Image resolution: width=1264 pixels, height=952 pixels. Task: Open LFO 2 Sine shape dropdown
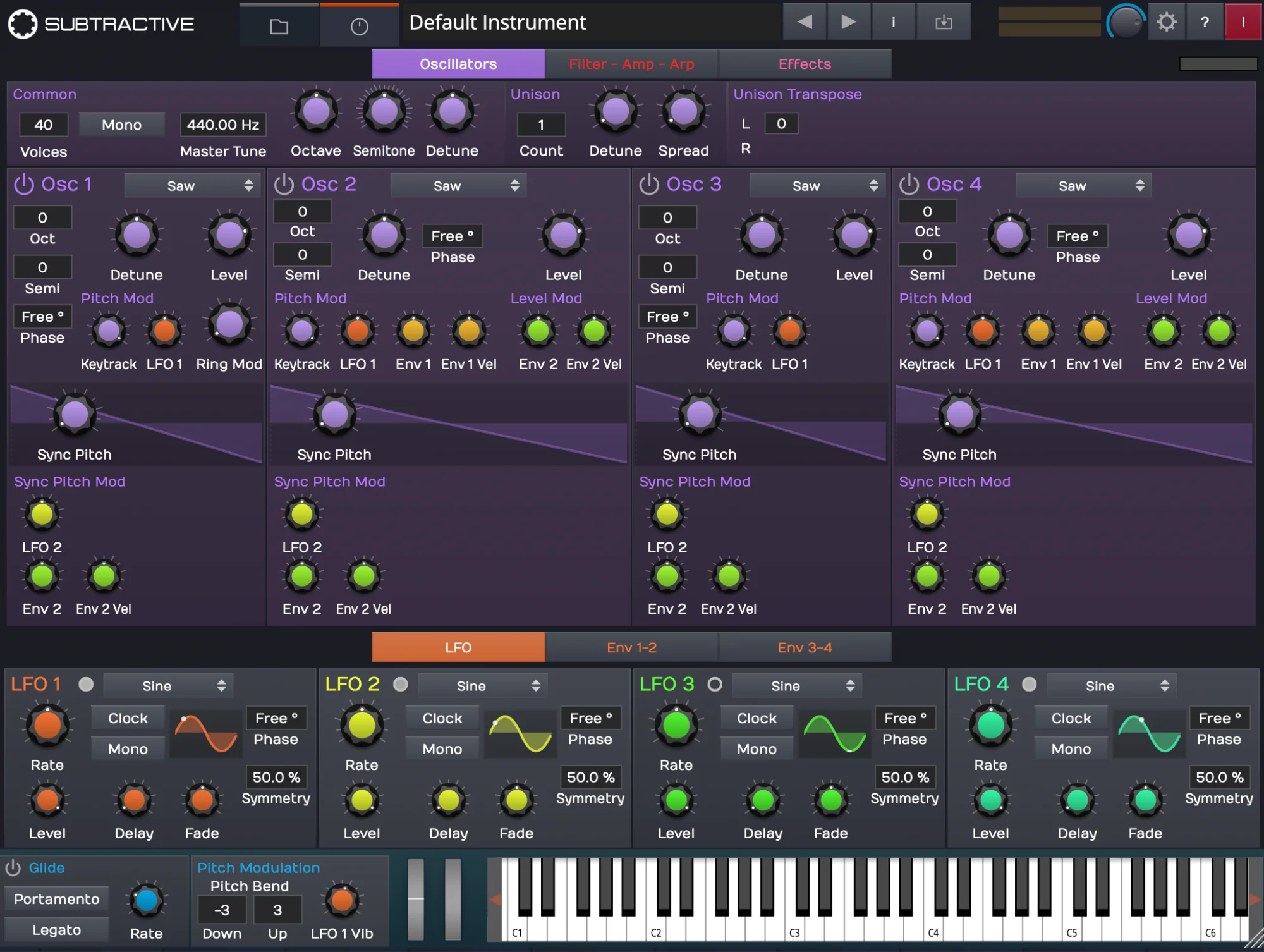[x=483, y=686]
